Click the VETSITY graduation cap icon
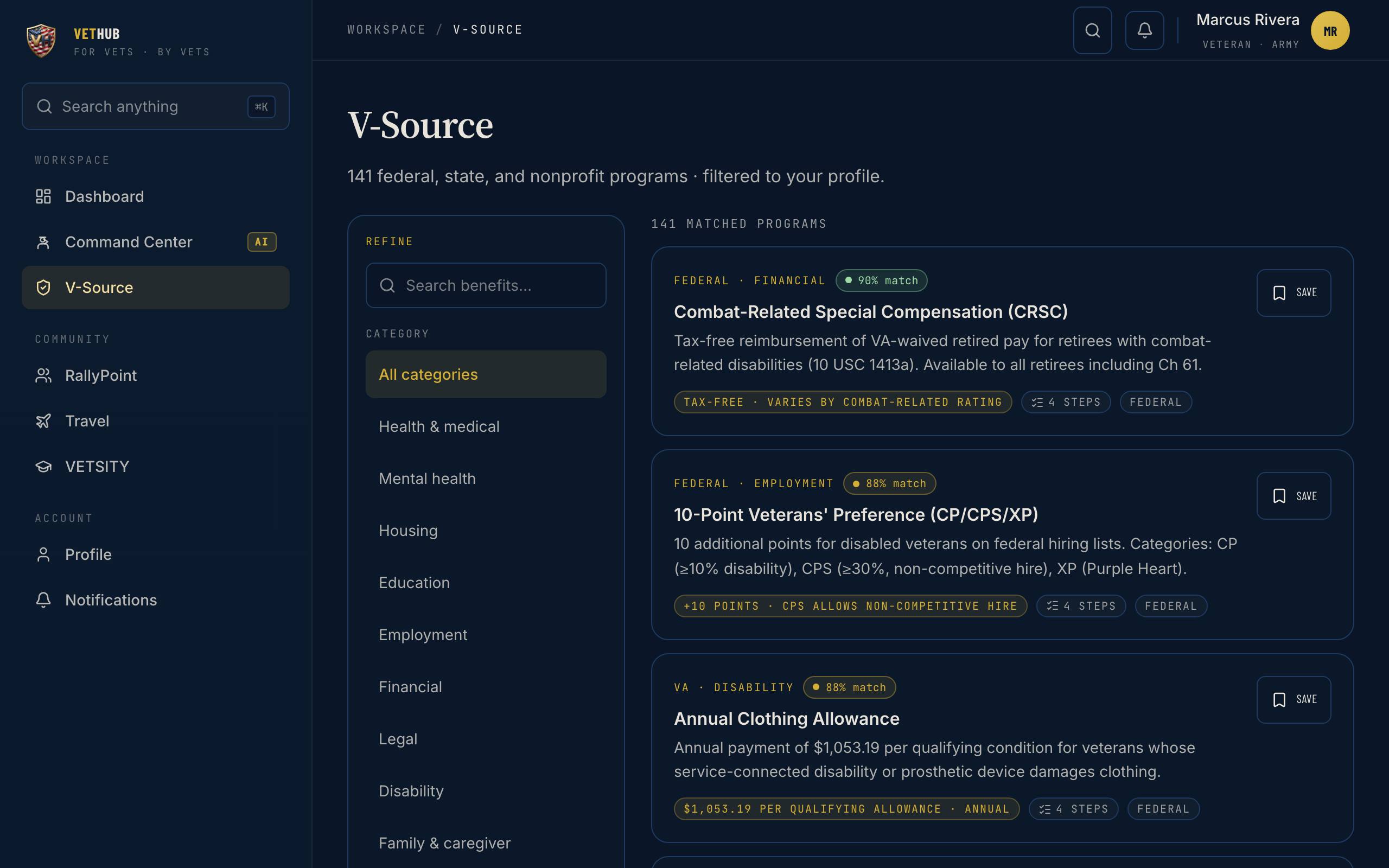 (x=43, y=467)
